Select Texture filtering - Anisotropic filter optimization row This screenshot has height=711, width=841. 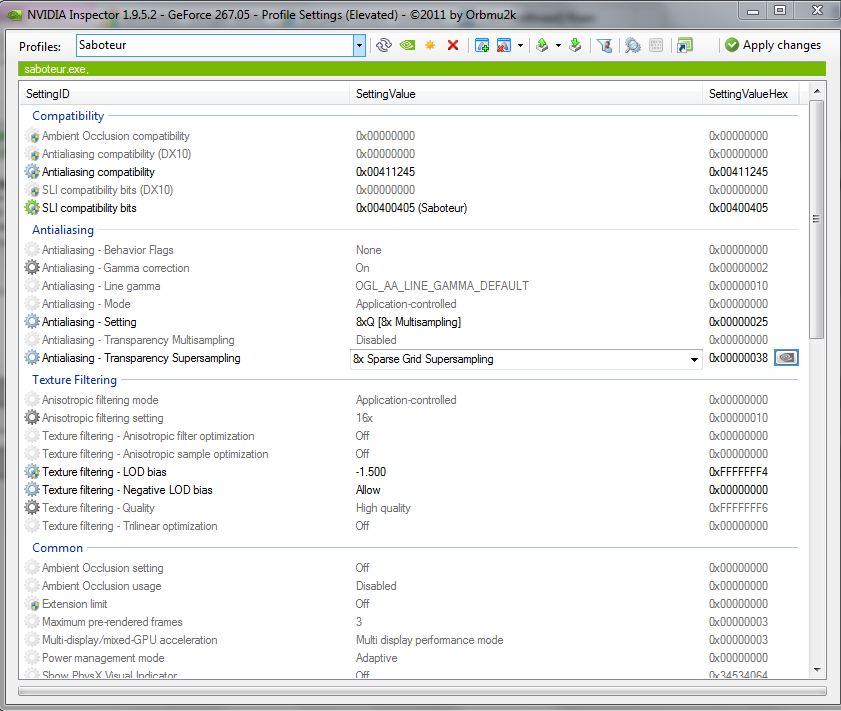coord(410,436)
